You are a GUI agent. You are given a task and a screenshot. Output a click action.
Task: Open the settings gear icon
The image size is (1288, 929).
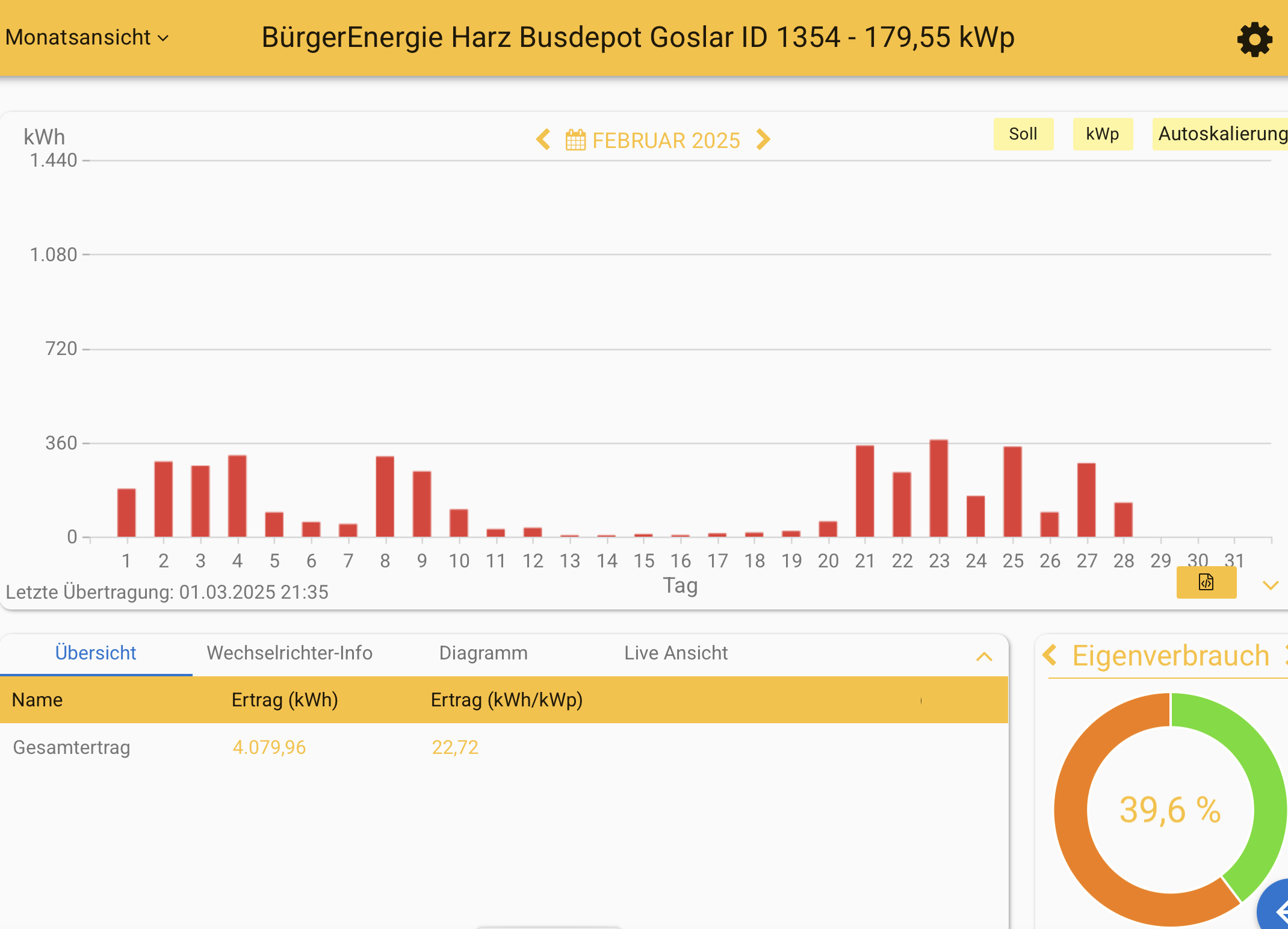point(1254,40)
